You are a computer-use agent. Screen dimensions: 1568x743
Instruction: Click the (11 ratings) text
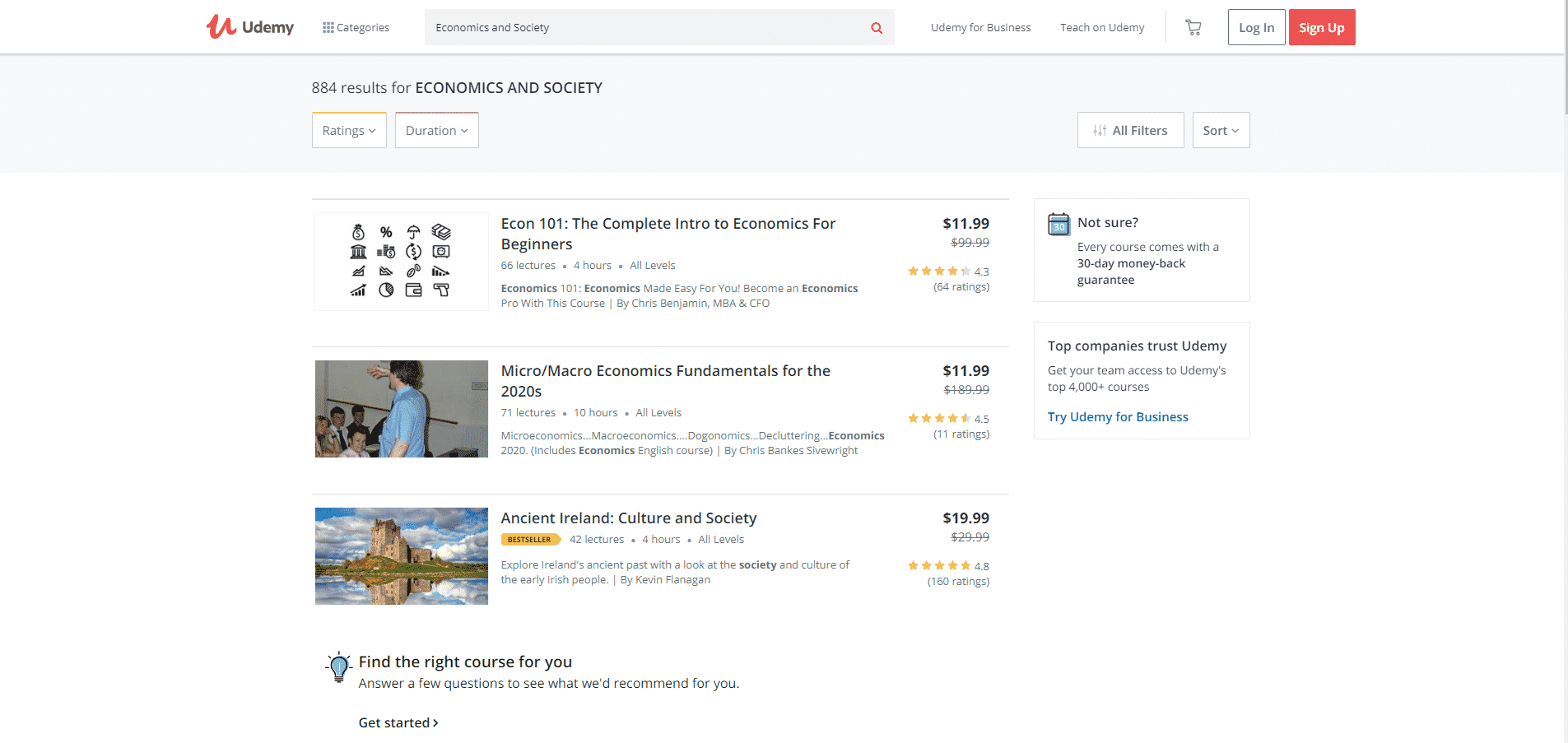(x=961, y=434)
